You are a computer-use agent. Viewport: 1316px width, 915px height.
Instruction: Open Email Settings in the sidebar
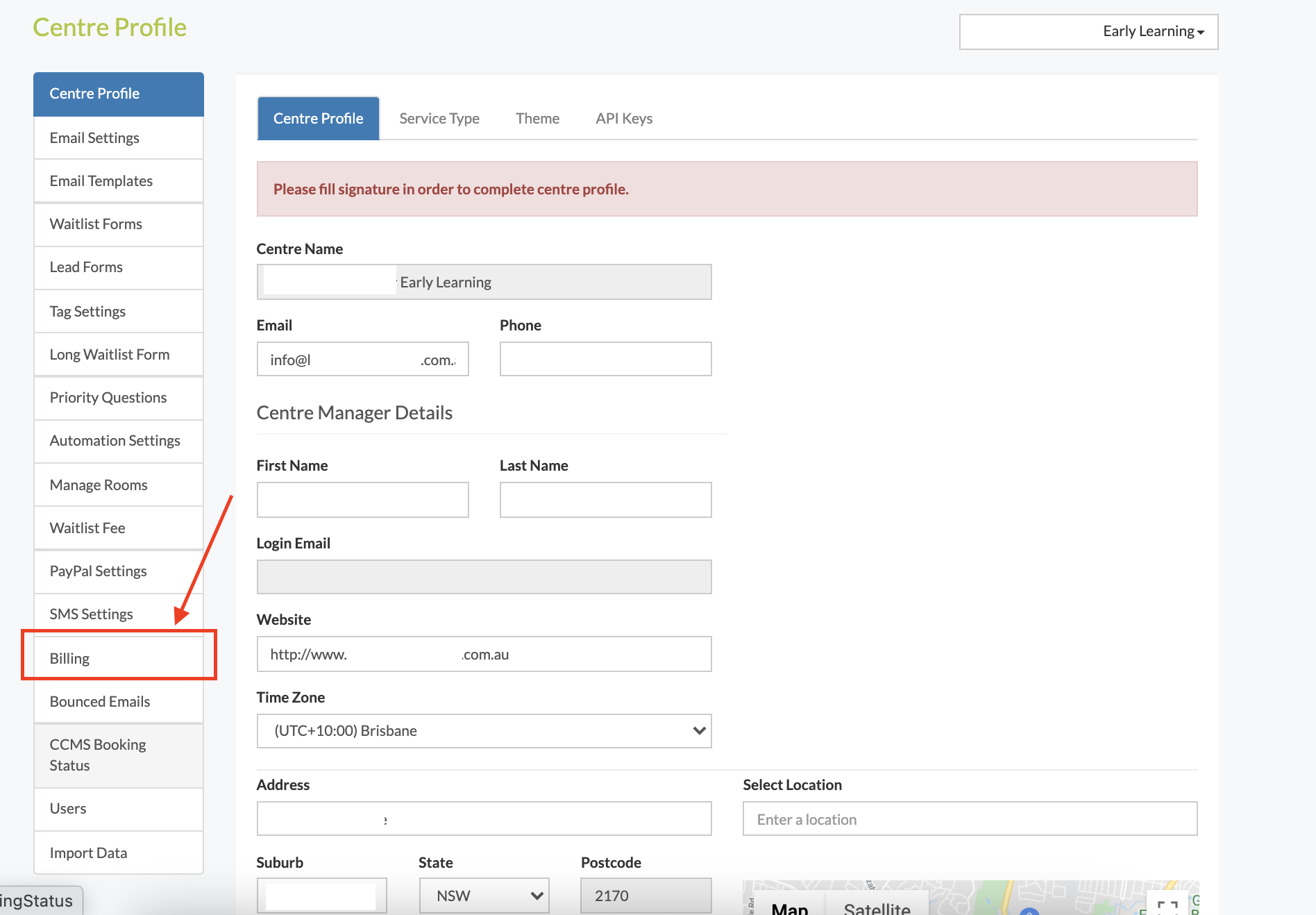point(119,138)
